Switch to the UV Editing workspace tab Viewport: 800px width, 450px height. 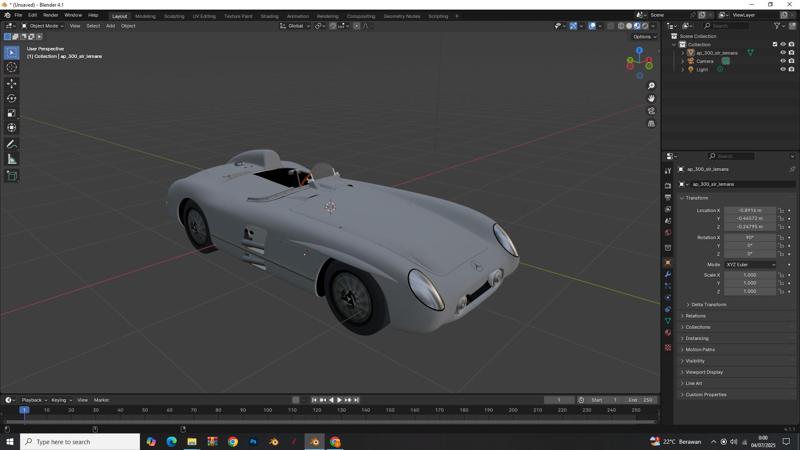point(204,16)
